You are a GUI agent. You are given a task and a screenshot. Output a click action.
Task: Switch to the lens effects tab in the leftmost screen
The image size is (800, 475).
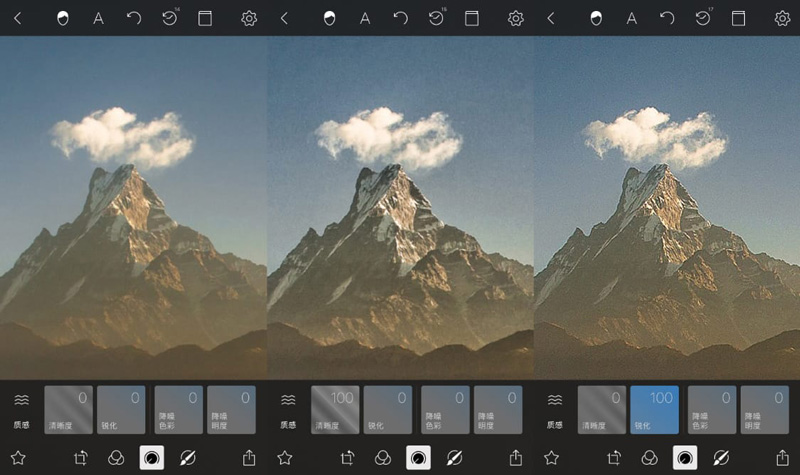(x=186, y=457)
